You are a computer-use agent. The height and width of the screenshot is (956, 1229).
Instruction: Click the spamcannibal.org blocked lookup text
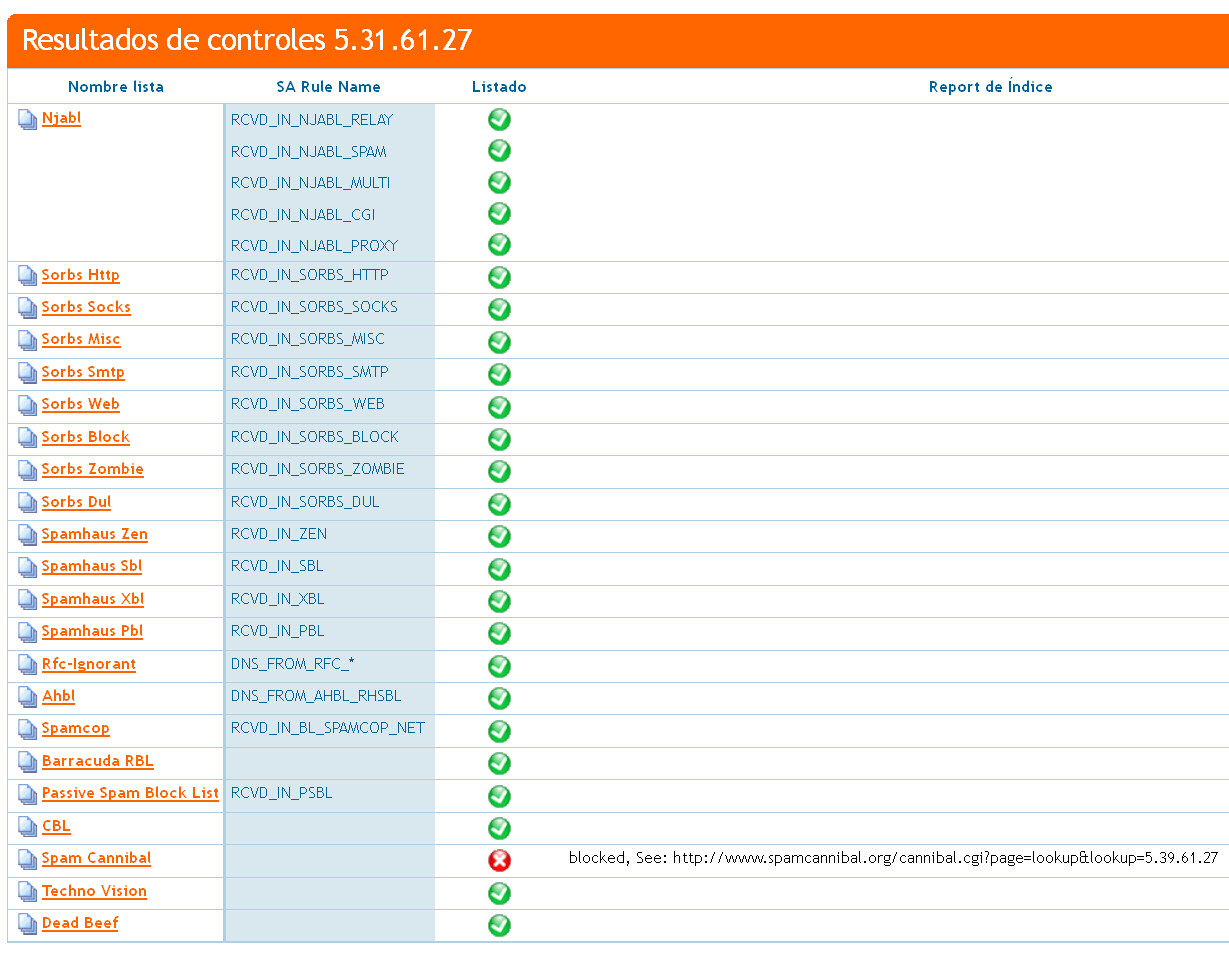pos(893,858)
